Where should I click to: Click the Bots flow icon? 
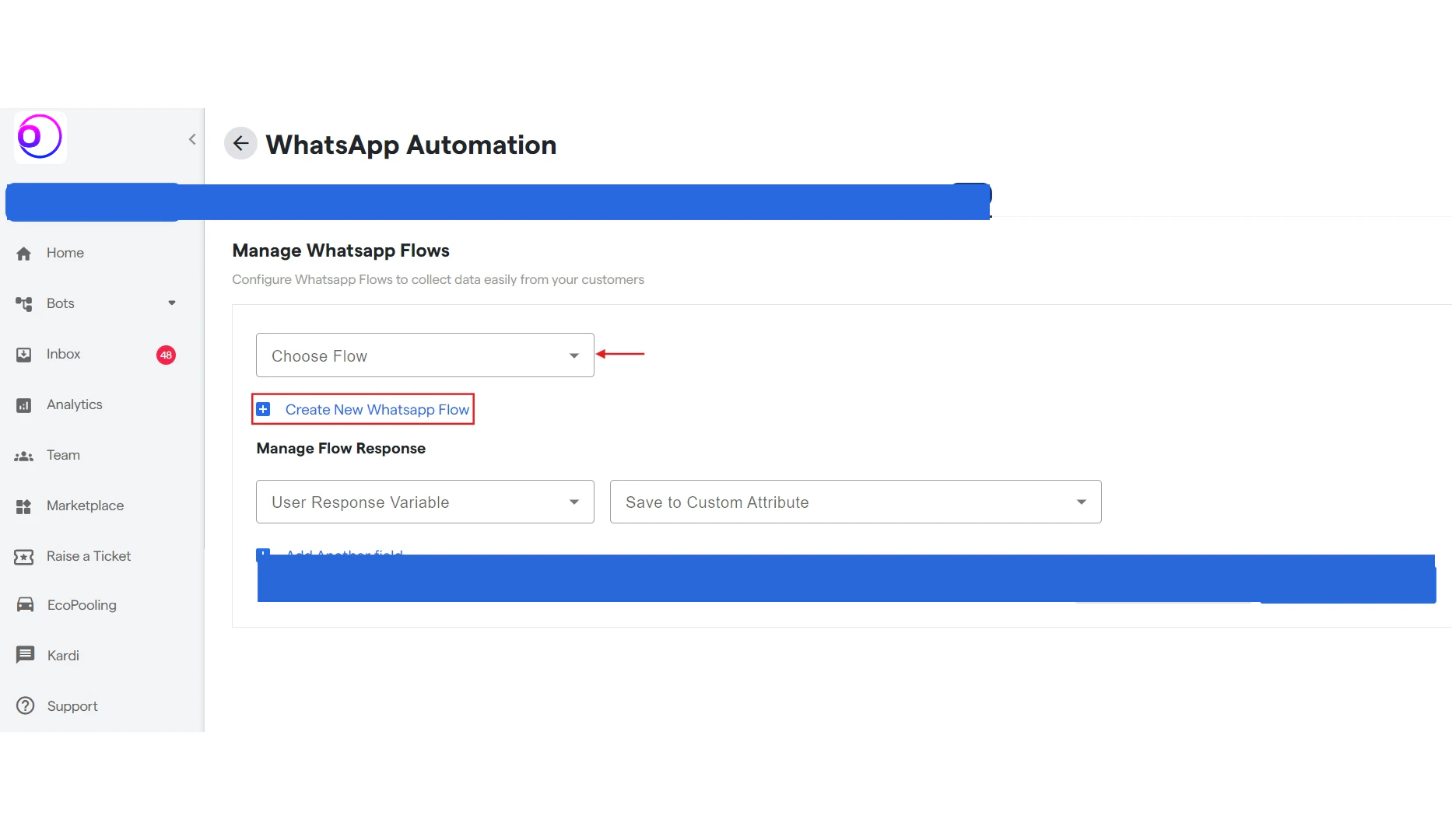click(24, 304)
